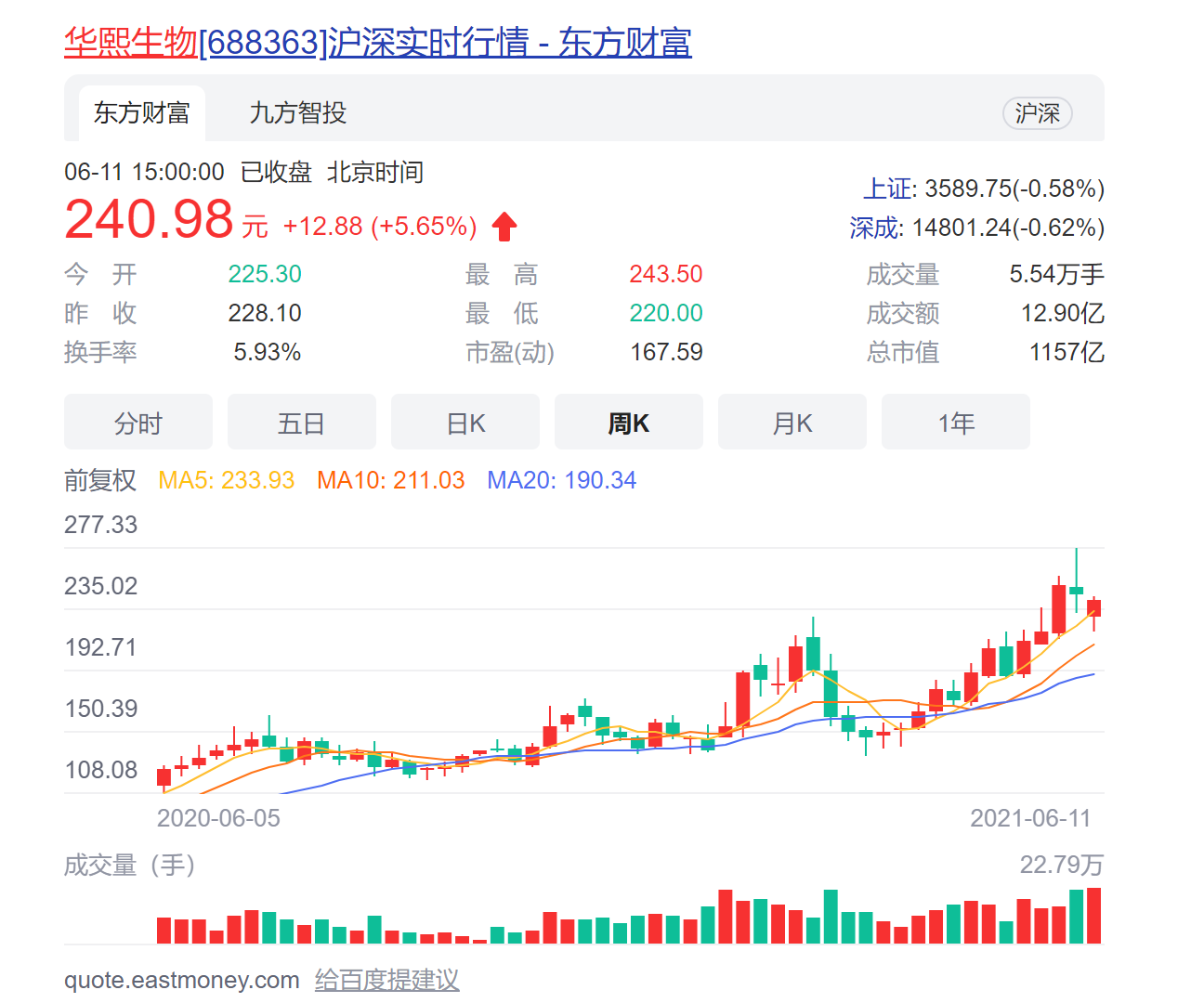
Task: Select the 东方财富 tab
Action: point(142,113)
